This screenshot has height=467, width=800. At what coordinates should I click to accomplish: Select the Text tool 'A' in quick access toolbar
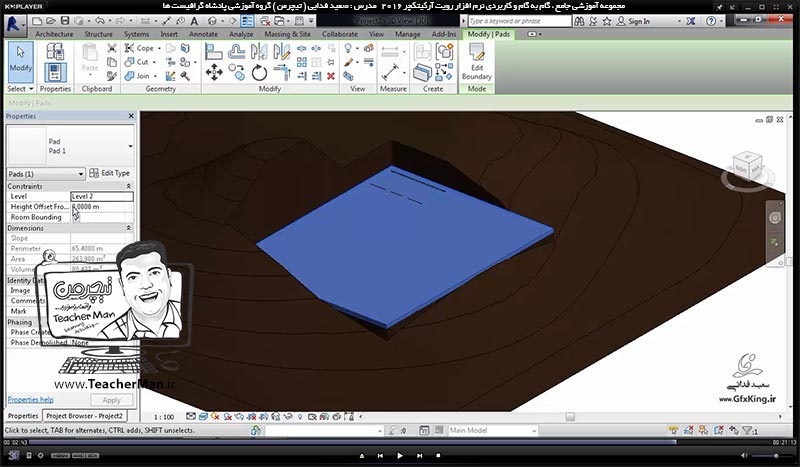[x=194, y=21]
